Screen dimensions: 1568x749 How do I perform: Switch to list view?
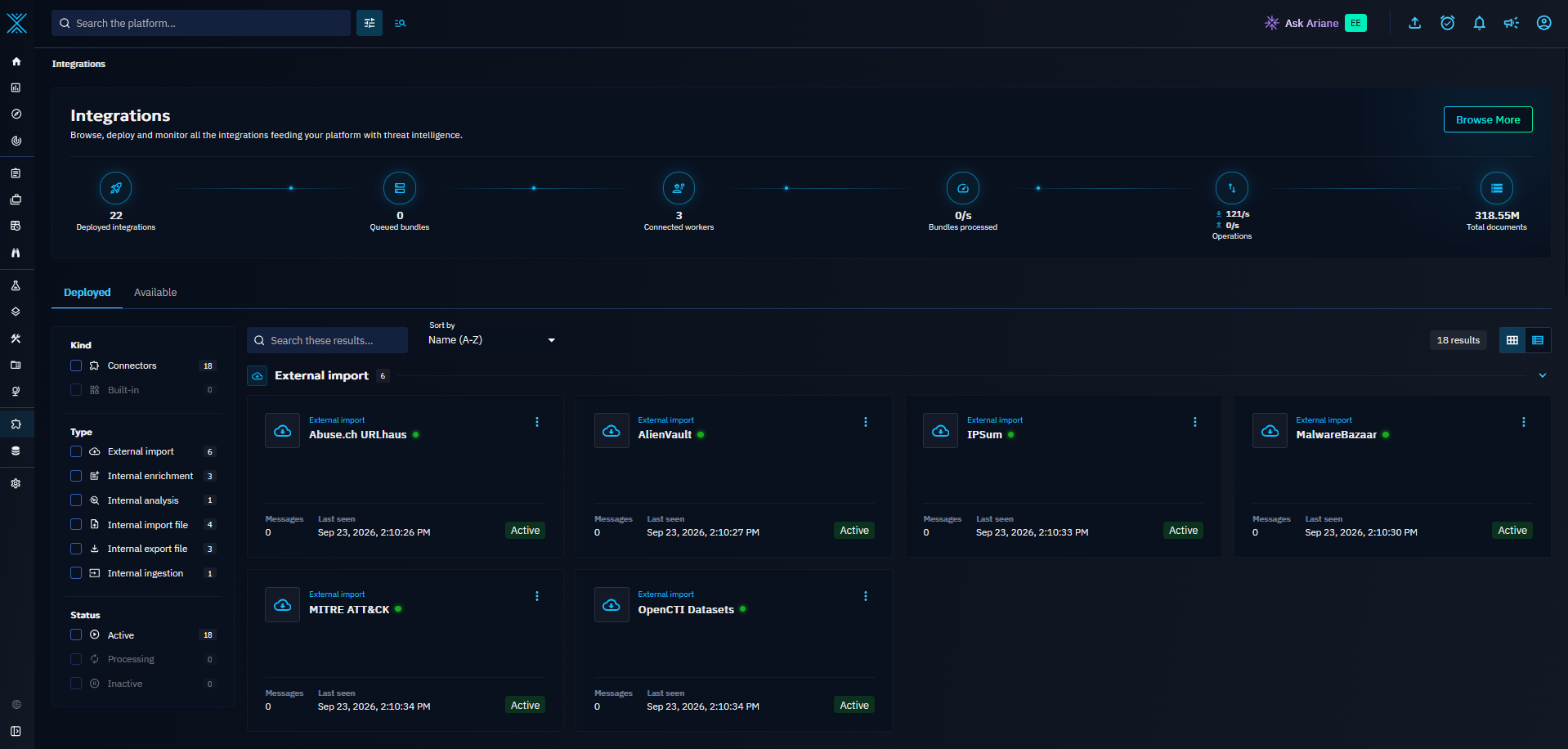[x=1538, y=340]
